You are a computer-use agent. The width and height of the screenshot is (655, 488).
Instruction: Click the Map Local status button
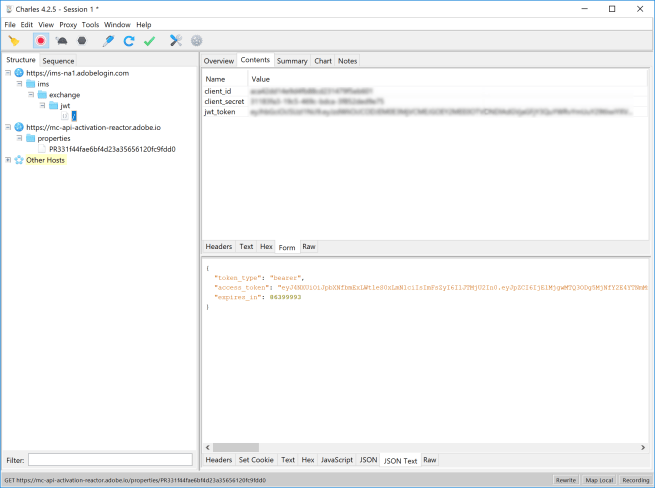(x=598, y=481)
